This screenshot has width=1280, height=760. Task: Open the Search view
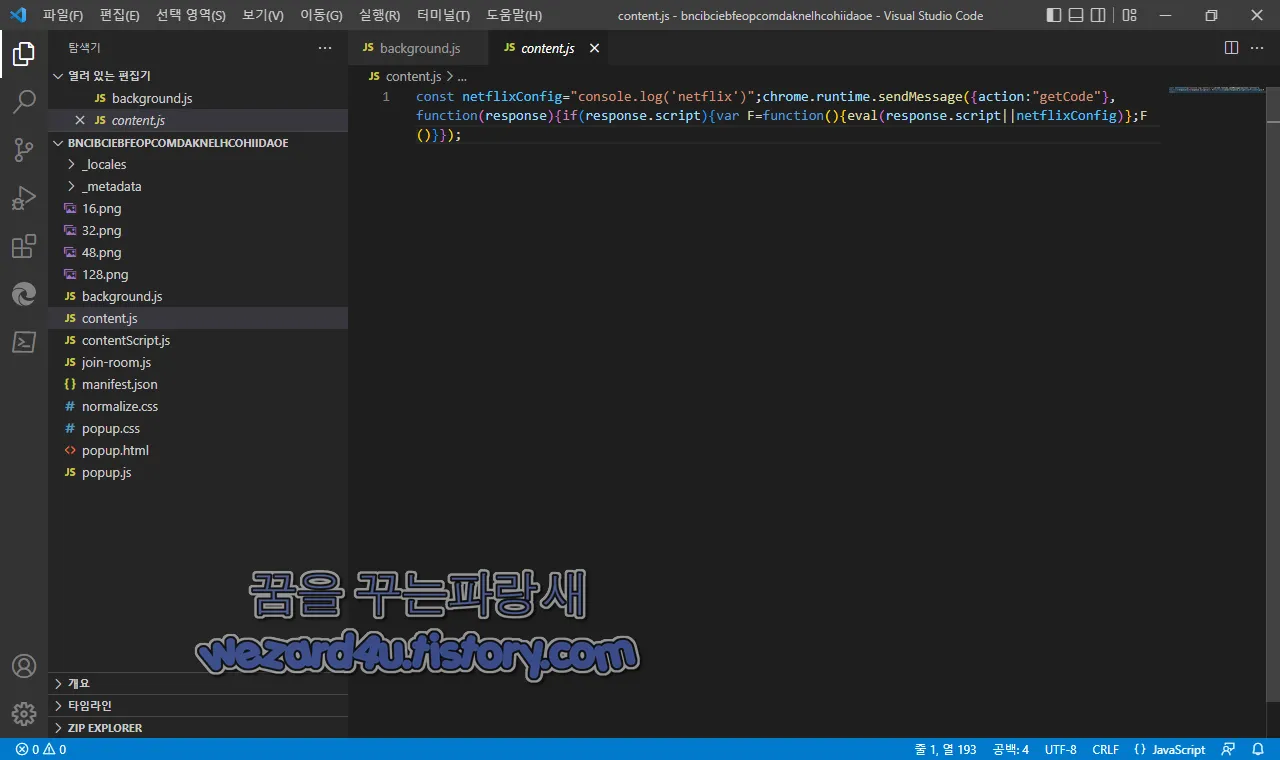[x=22, y=100]
